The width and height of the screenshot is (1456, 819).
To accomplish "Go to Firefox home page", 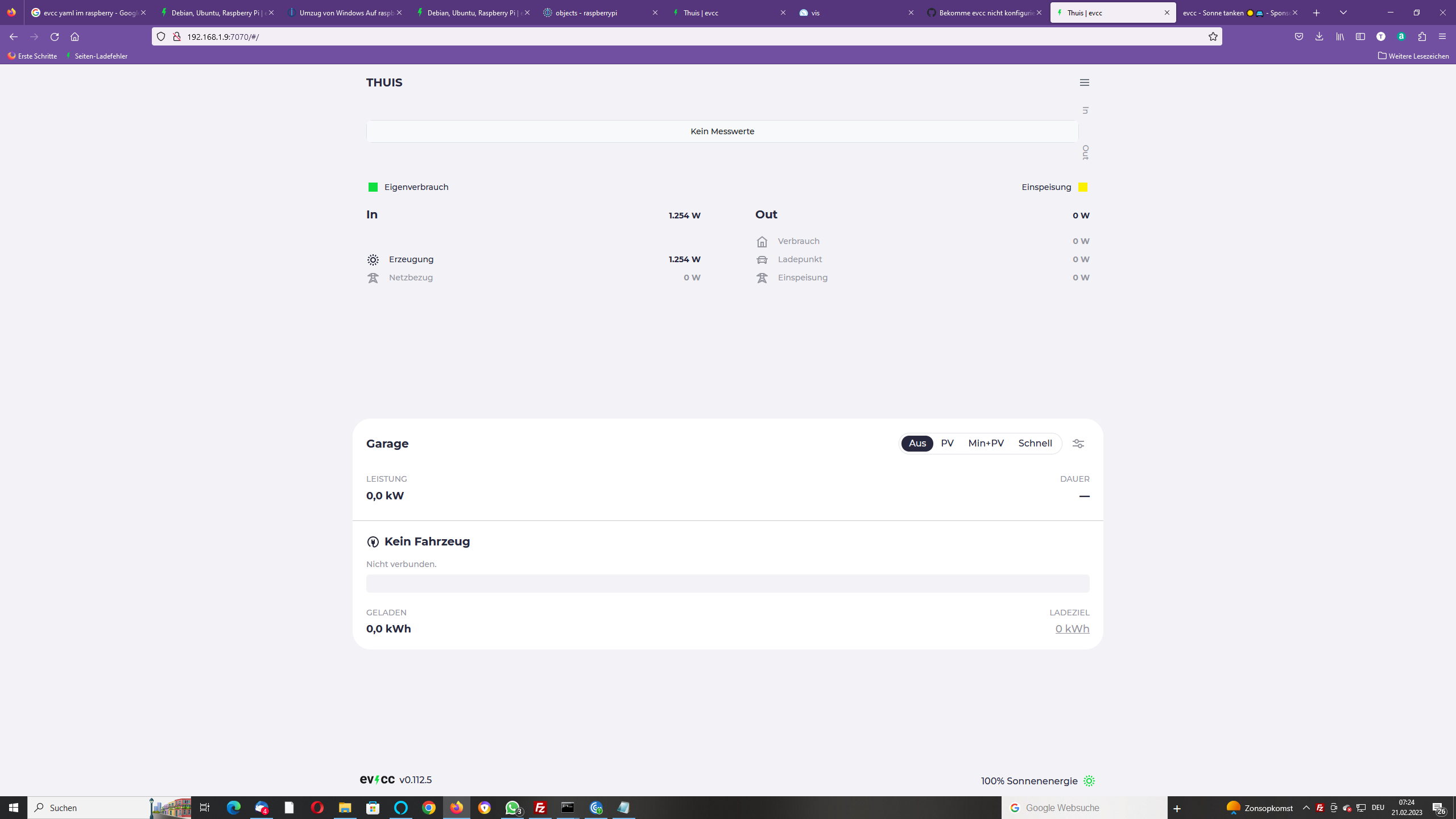I will pyautogui.click(x=75, y=36).
